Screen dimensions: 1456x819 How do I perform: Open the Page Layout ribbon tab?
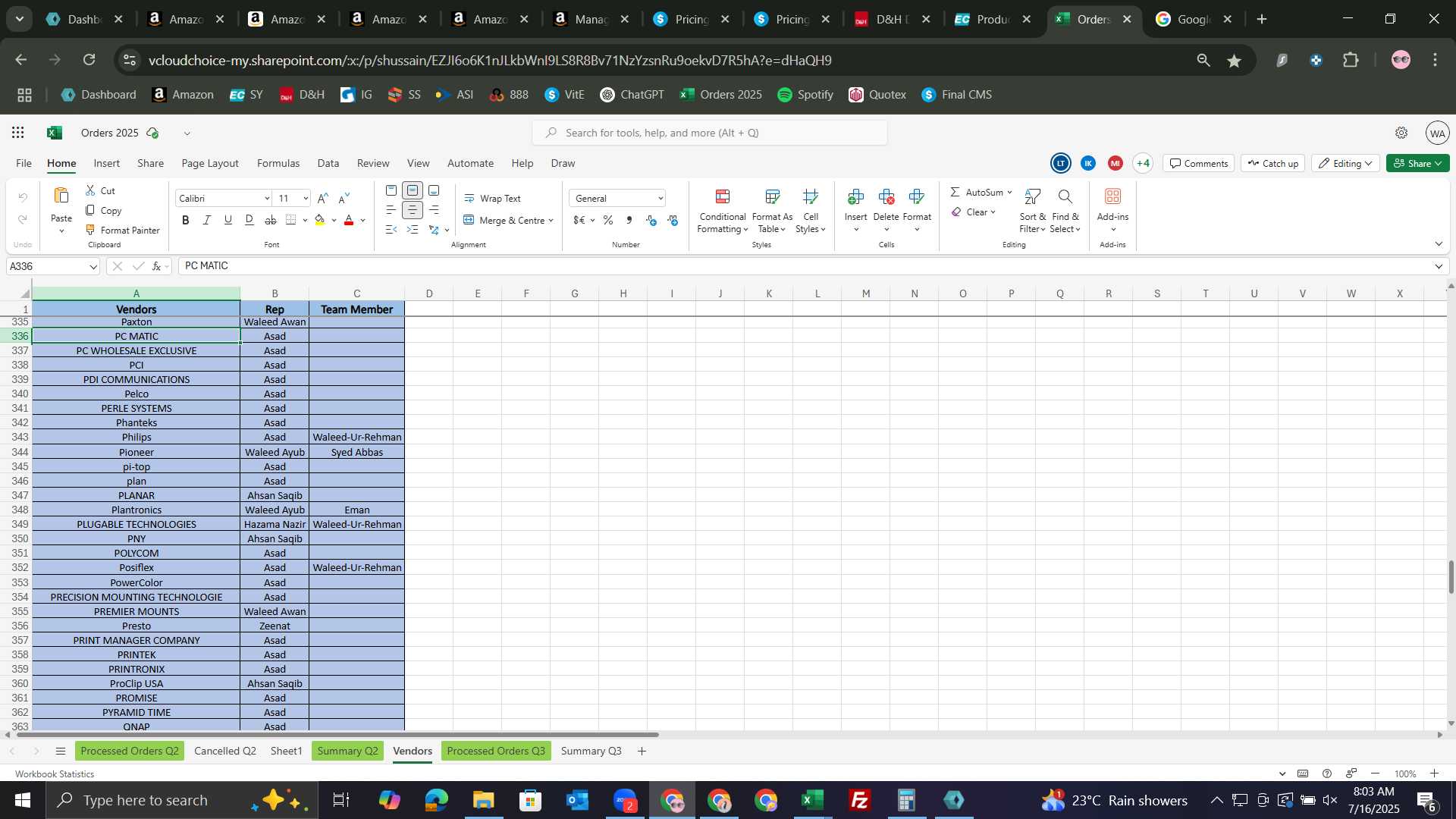[x=210, y=163]
